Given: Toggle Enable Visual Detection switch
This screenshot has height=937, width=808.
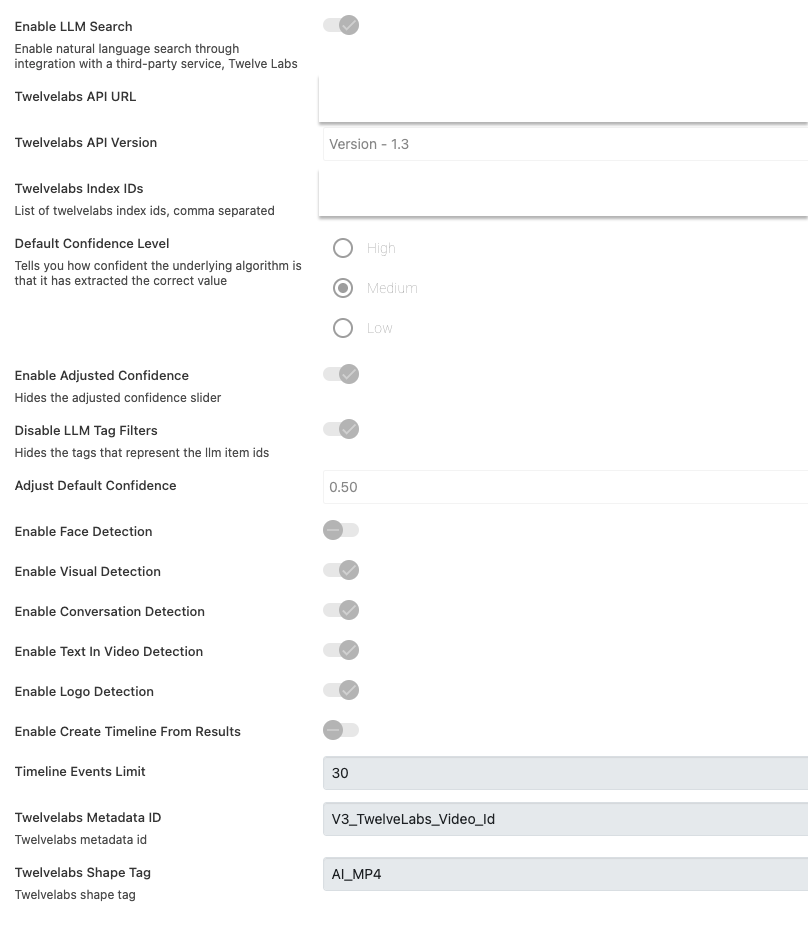Looking at the screenshot, I should 341,570.
